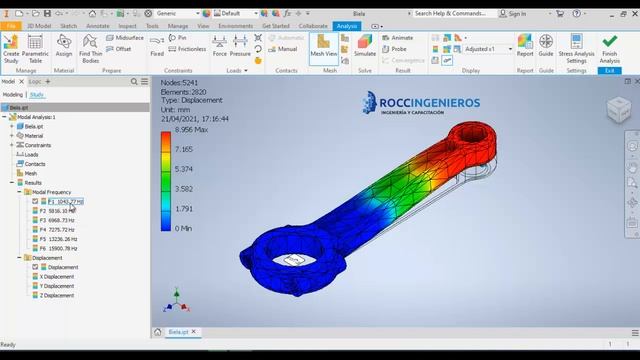Switch to the 3D Model ribbon tab

pos(39,26)
